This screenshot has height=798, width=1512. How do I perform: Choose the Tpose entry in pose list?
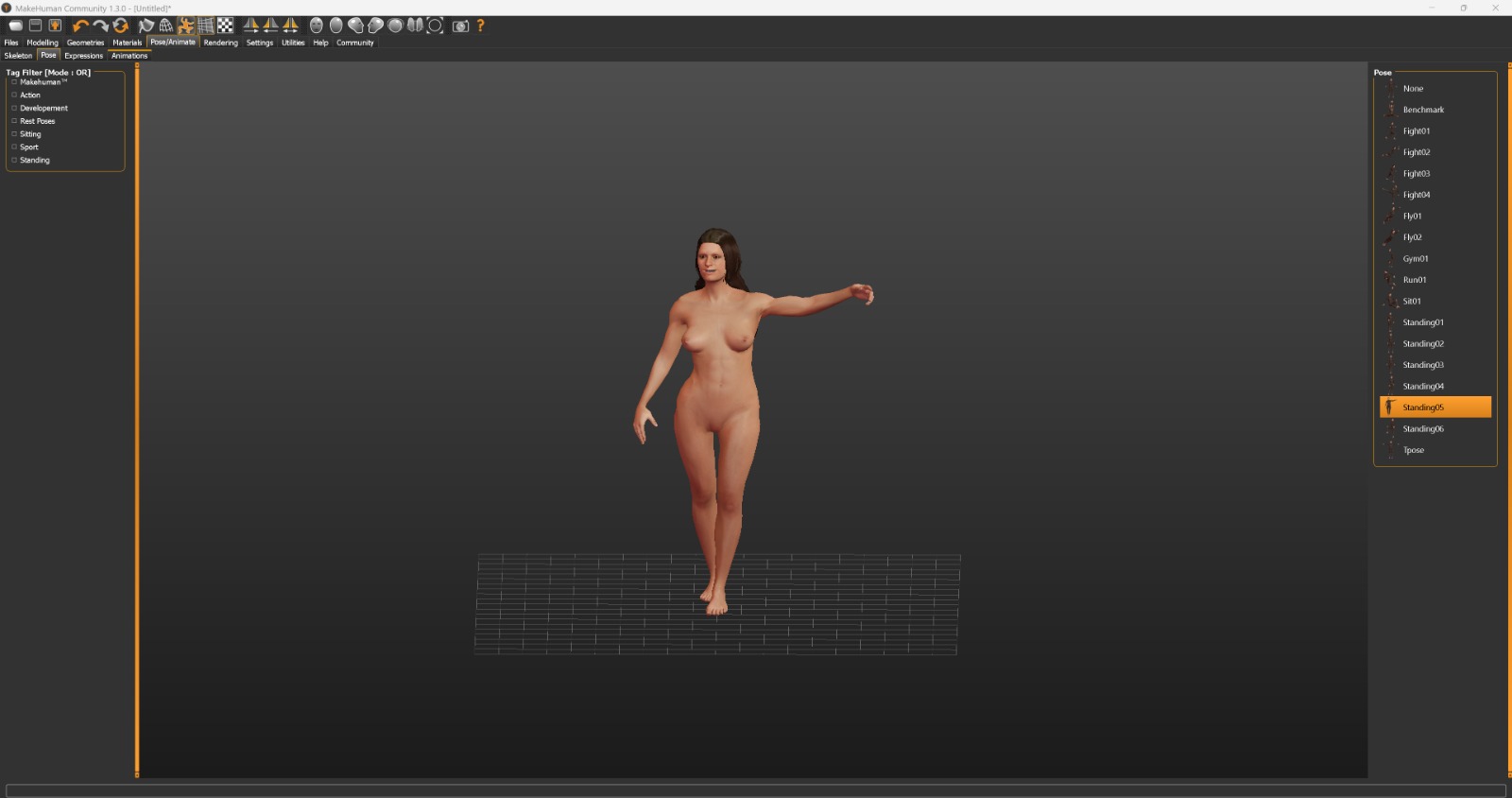pos(1413,450)
